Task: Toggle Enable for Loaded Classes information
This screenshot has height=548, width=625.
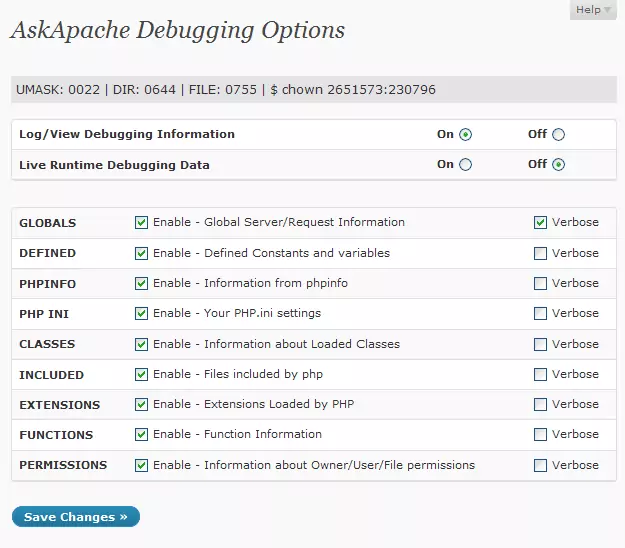Action: 142,344
